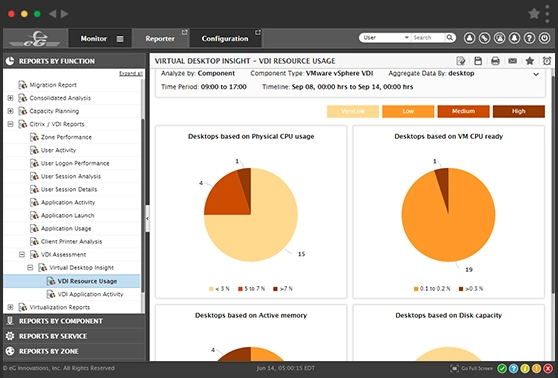Open the Zone Performance report
Screen dimensions: 558x378
click(x=66, y=137)
